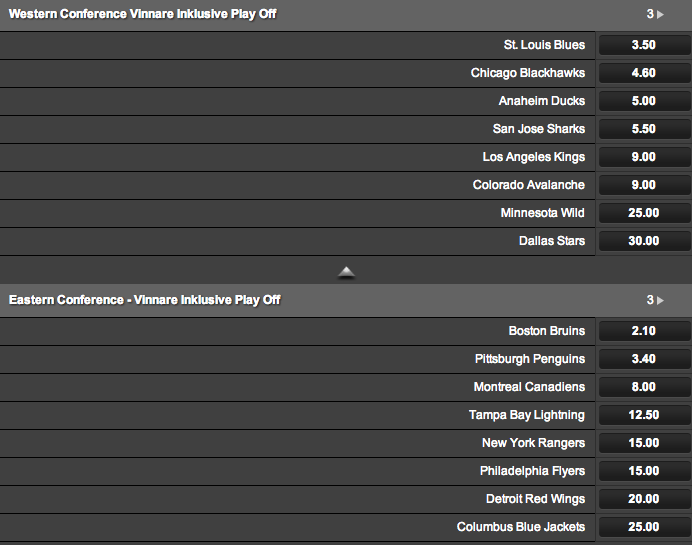Click the St. Louis Blues team name
Screen dimensions: 692x545
point(544,45)
